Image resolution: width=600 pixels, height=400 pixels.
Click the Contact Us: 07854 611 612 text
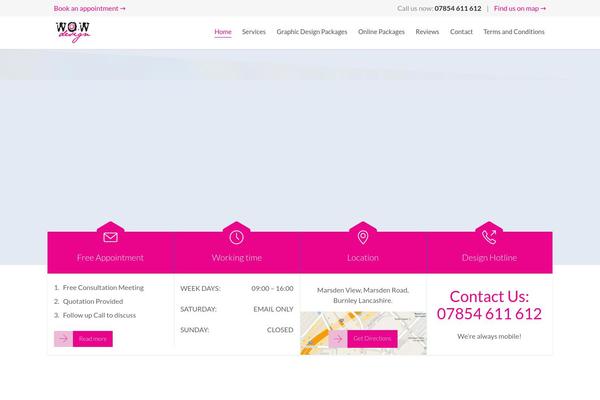[489, 305]
